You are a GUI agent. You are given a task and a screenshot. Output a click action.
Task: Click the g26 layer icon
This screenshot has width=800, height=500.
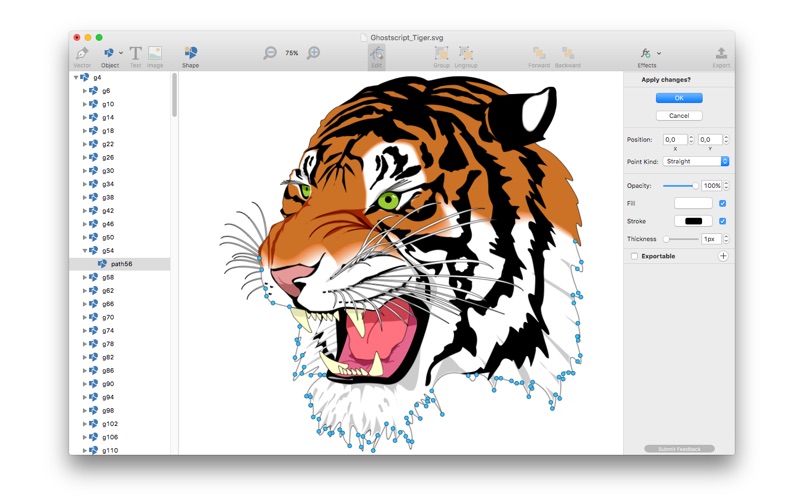tap(93, 157)
